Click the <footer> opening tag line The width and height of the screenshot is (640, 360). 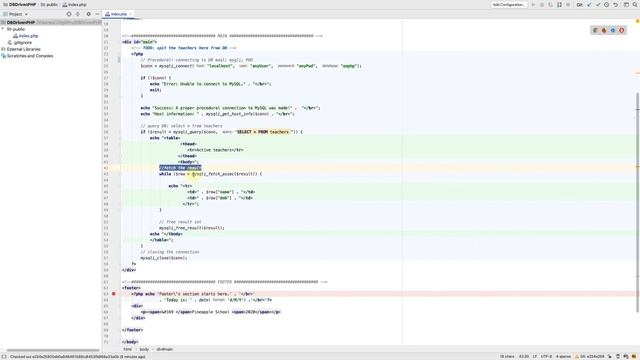click(x=131, y=288)
